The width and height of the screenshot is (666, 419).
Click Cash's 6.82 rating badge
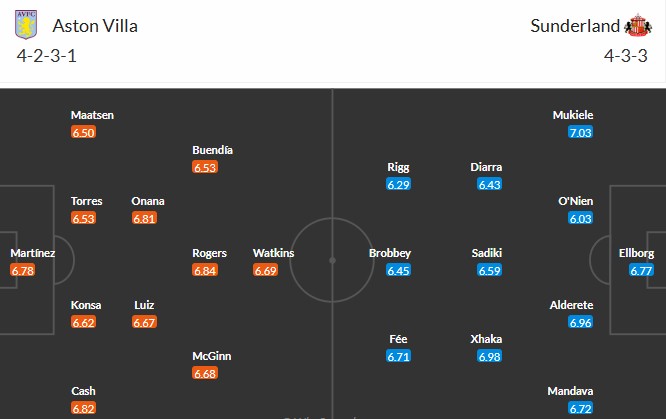pos(84,408)
